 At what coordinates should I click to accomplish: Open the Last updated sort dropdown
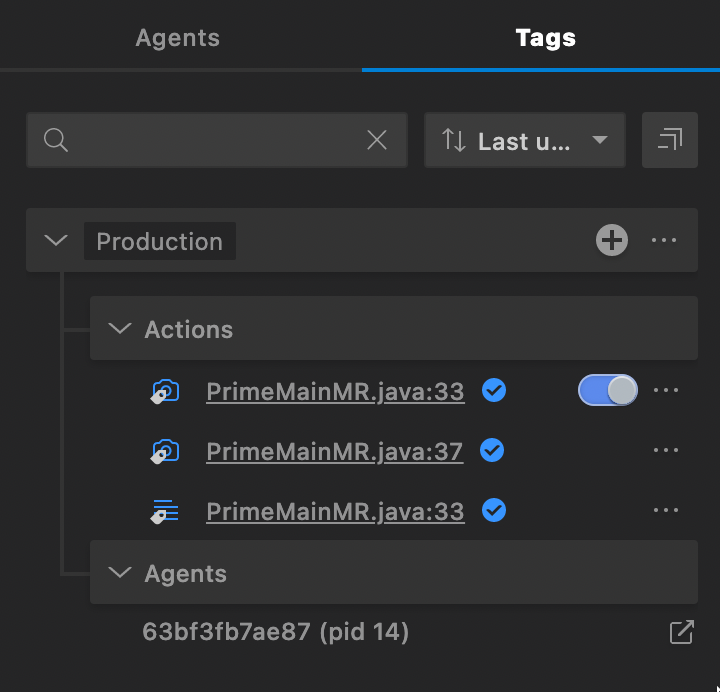pos(525,141)
